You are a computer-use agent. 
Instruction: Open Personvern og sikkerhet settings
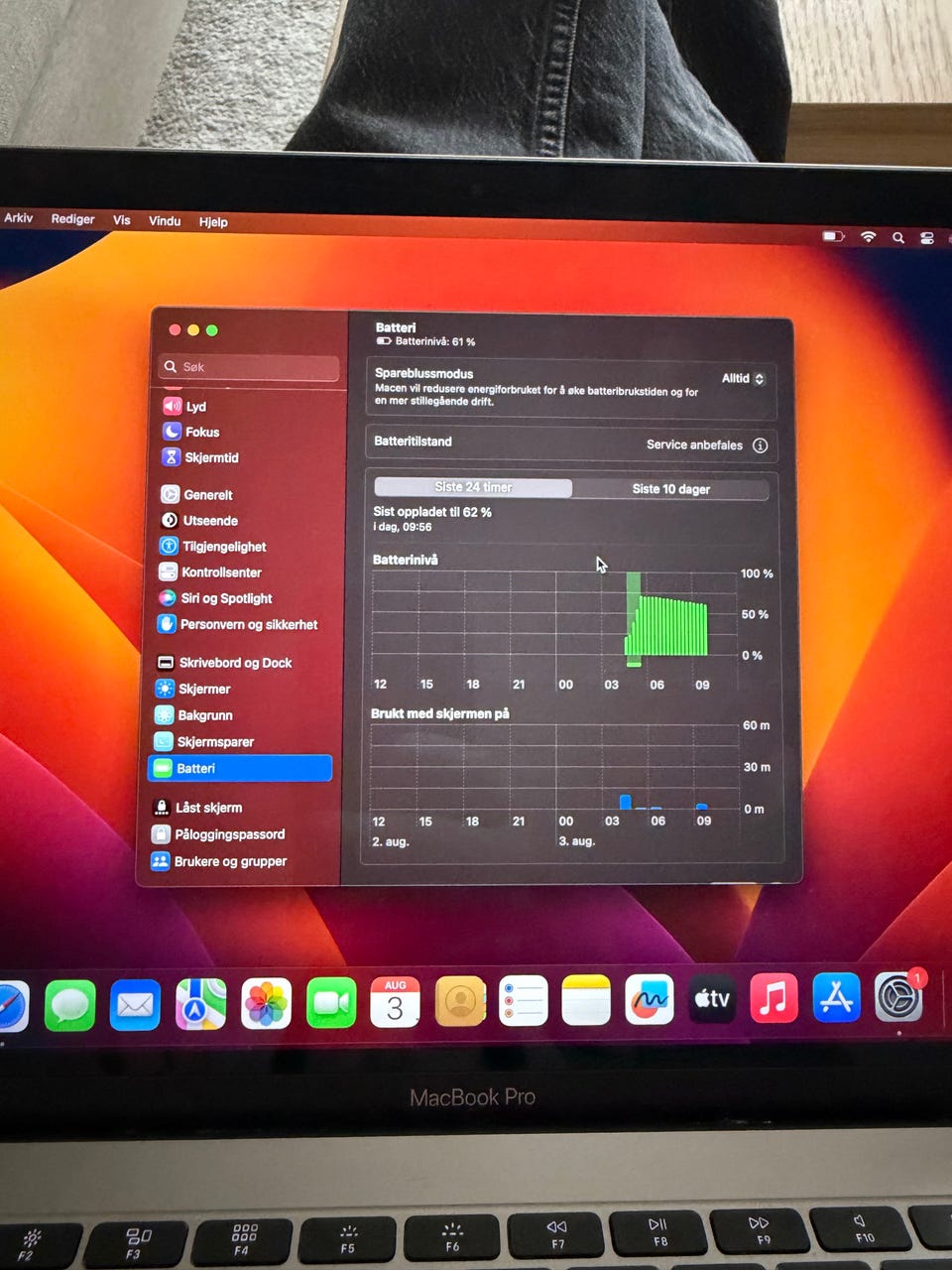pos(237,624)
